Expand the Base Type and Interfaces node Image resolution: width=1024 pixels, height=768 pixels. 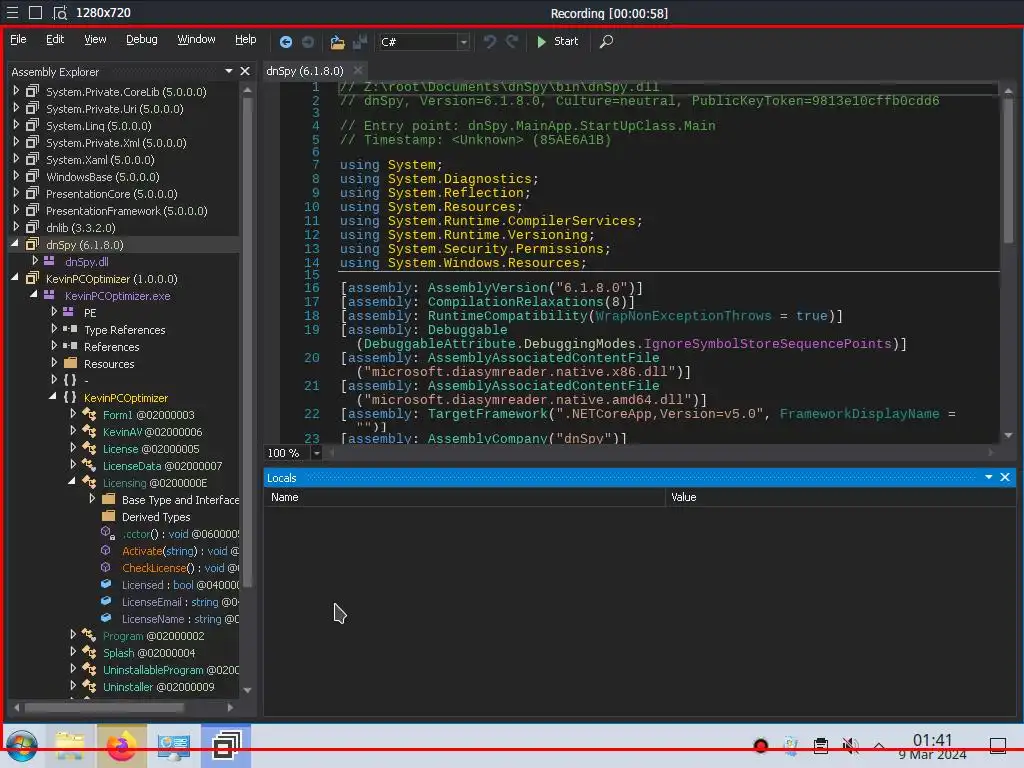92,498
